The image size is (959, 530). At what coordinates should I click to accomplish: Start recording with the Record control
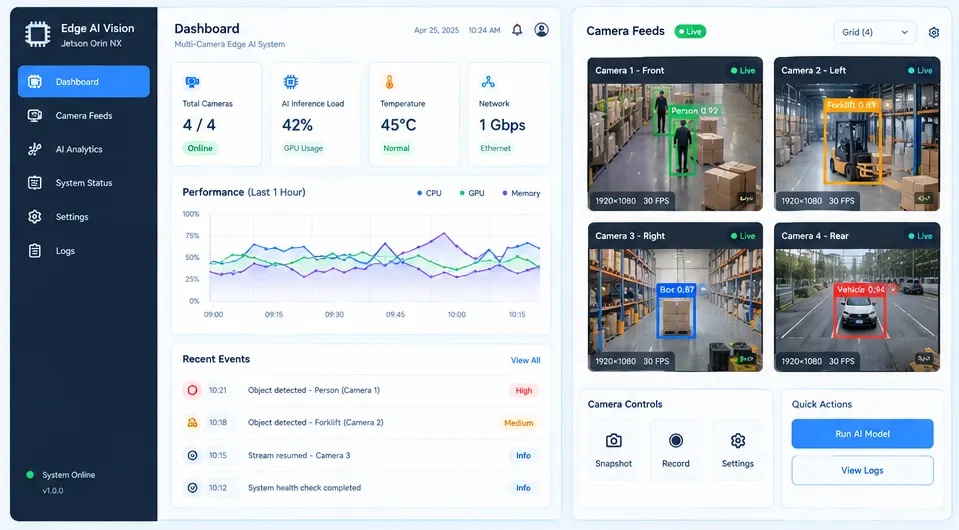(x=675, y=449)
